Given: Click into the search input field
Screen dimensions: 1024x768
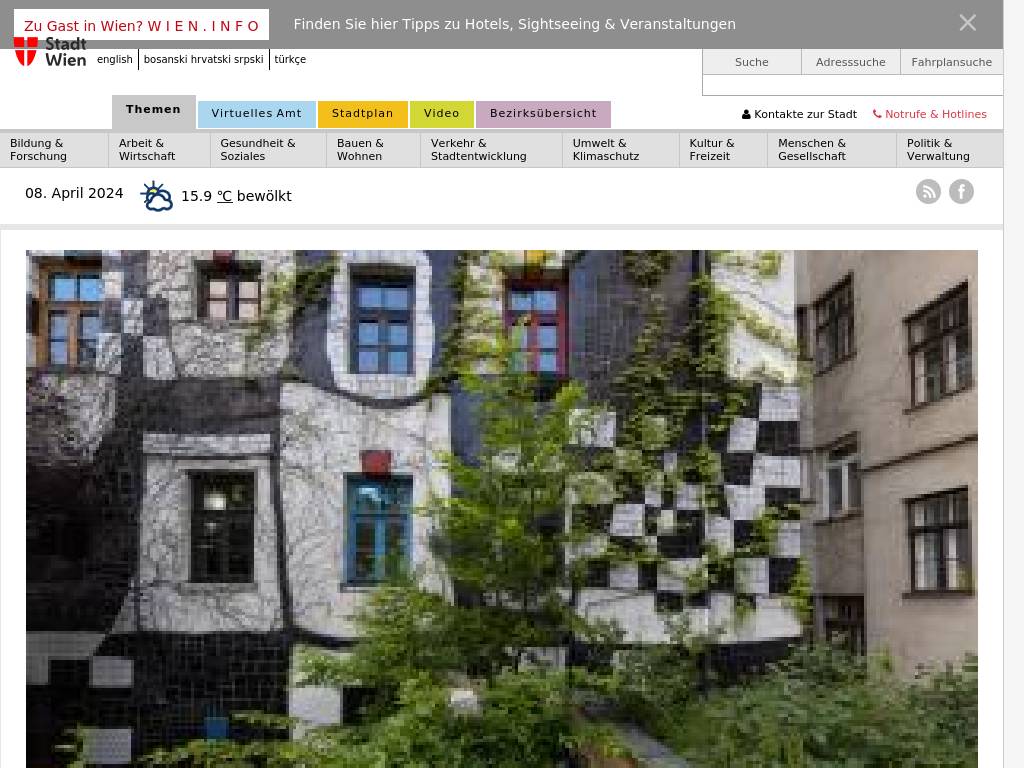Looking at the screenshot, I should pyautogui.click(x=852, y=85).
